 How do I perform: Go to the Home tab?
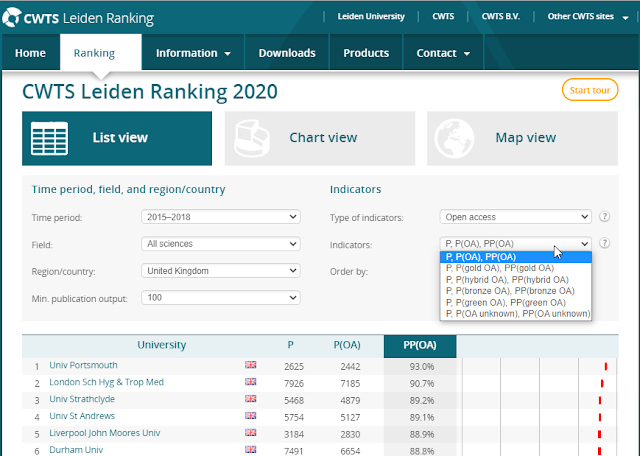(x=31, y=53)
